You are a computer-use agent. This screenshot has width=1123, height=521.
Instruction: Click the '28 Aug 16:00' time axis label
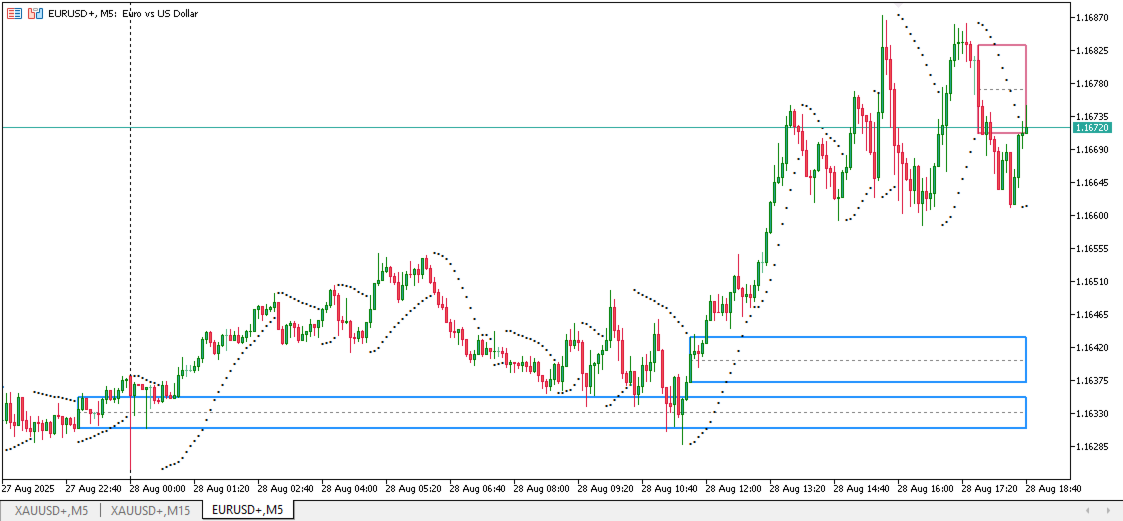pos(924,488)
